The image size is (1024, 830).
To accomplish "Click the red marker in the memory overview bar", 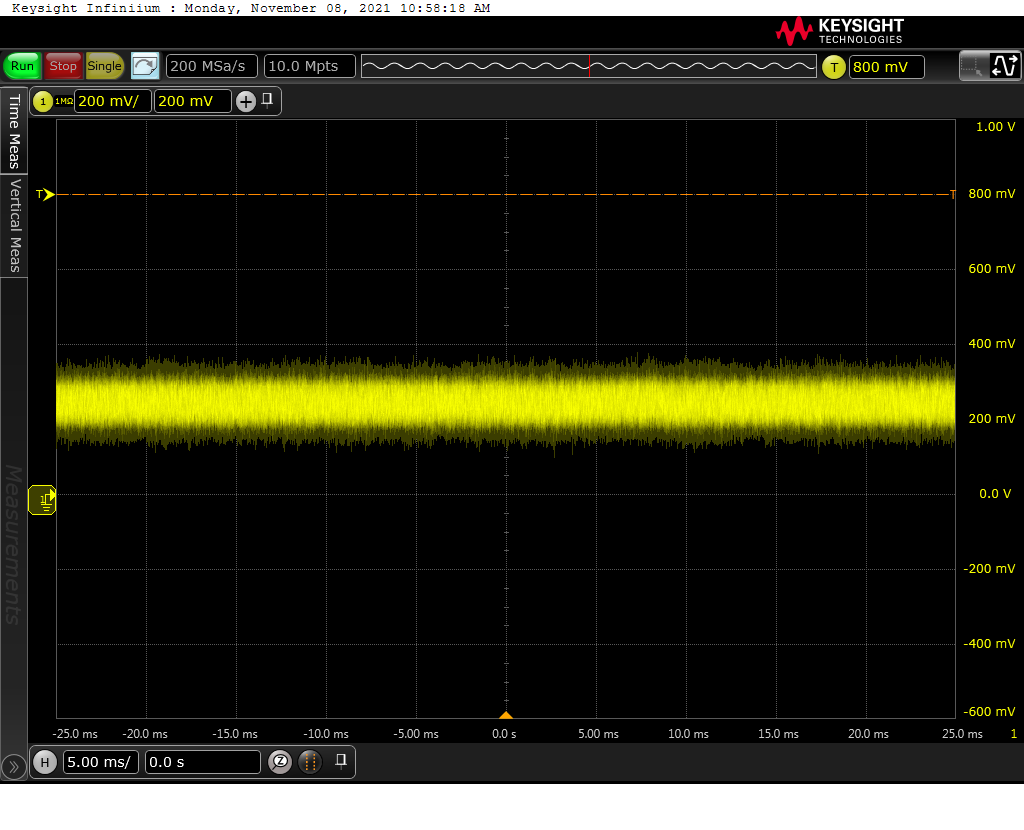I will [589, 66].
